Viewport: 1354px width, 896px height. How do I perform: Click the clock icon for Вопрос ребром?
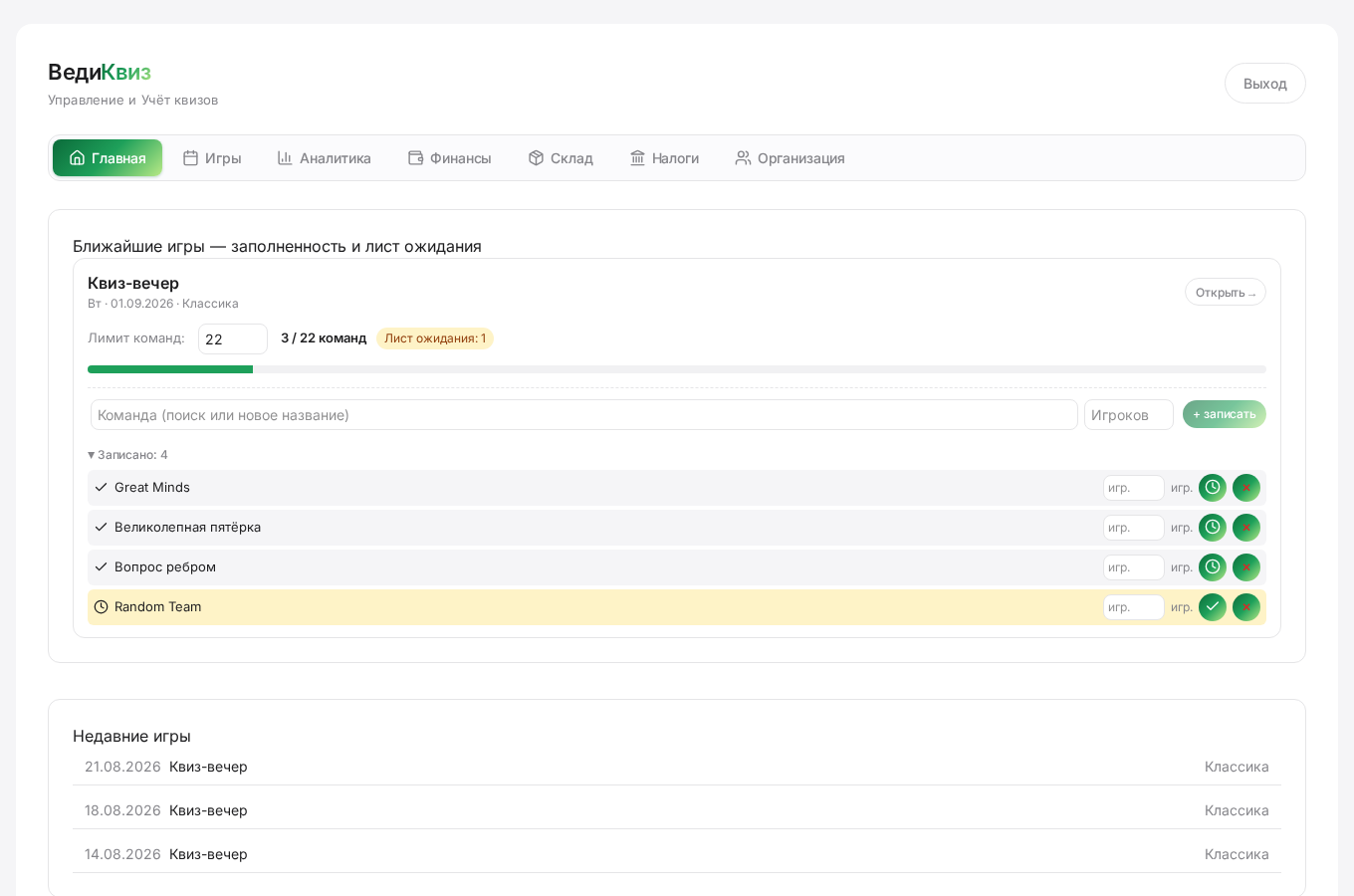click(x=1213, y=567)
